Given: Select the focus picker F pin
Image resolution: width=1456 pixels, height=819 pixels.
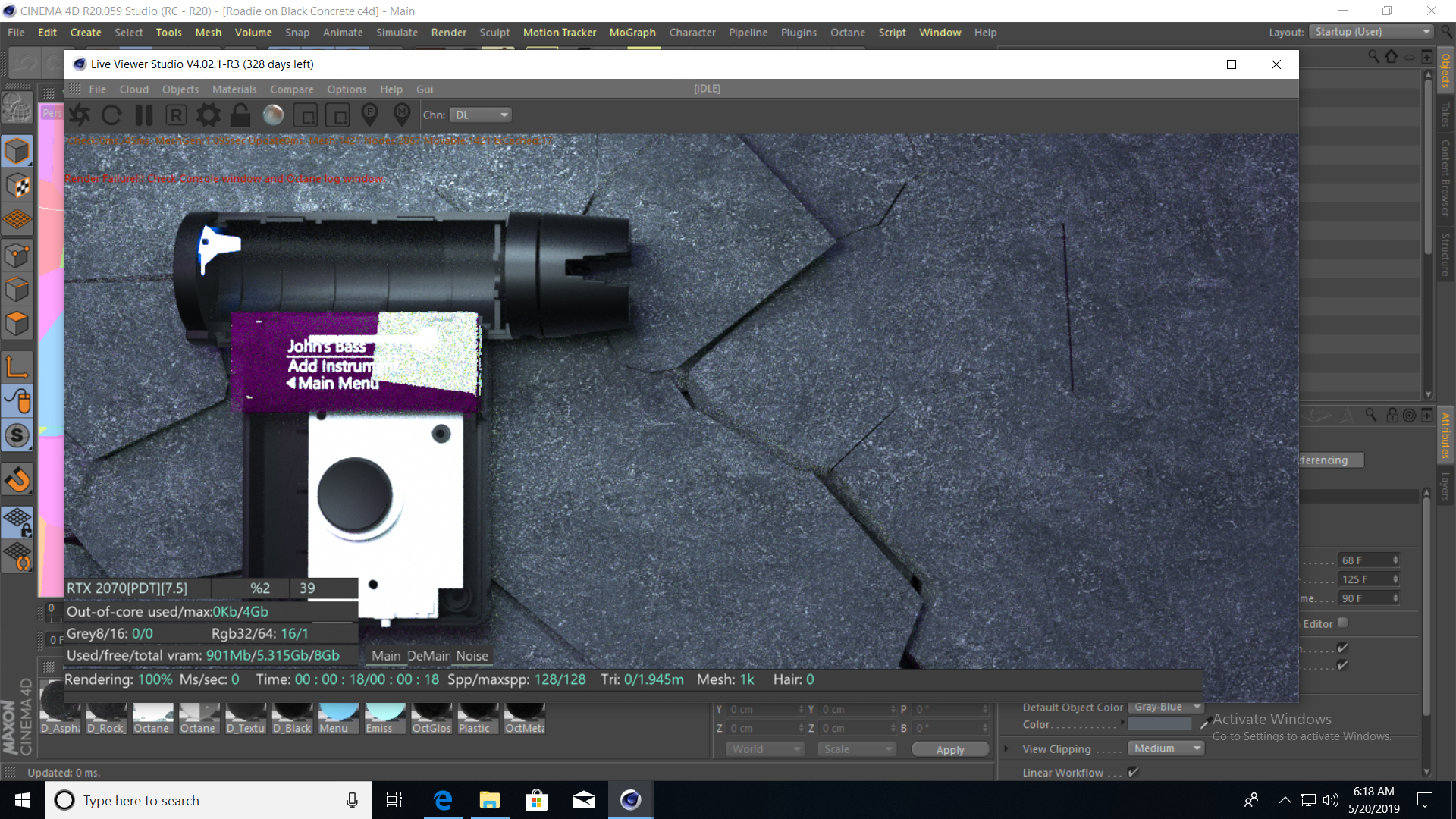Looking at the screenshot, I should pos(369,115).
